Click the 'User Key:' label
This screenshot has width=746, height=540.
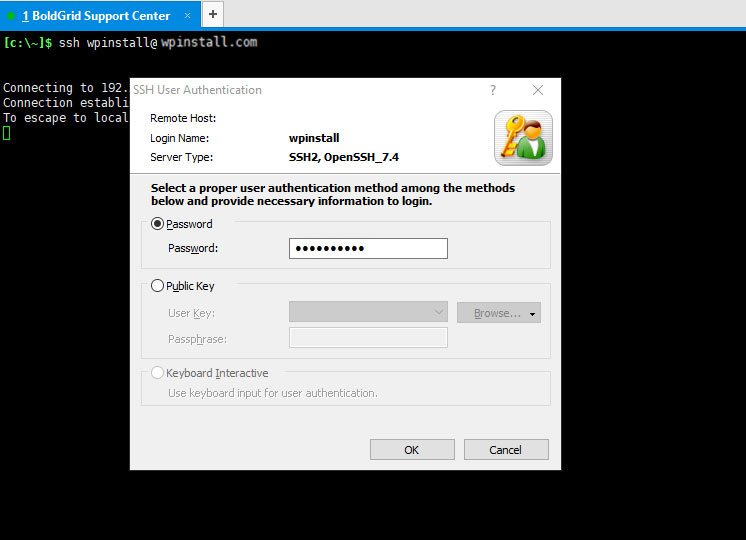(191, 313)
